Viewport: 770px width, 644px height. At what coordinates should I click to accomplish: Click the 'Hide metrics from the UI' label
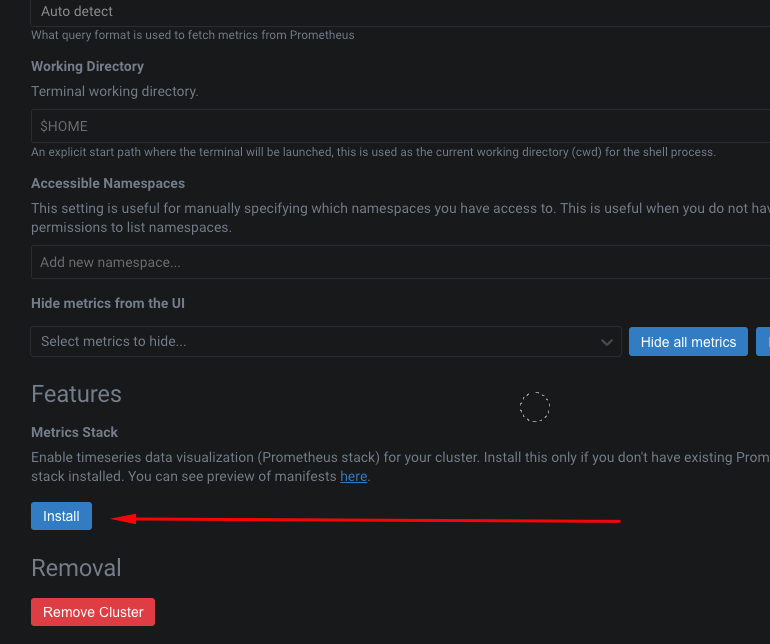coord(108,303)
